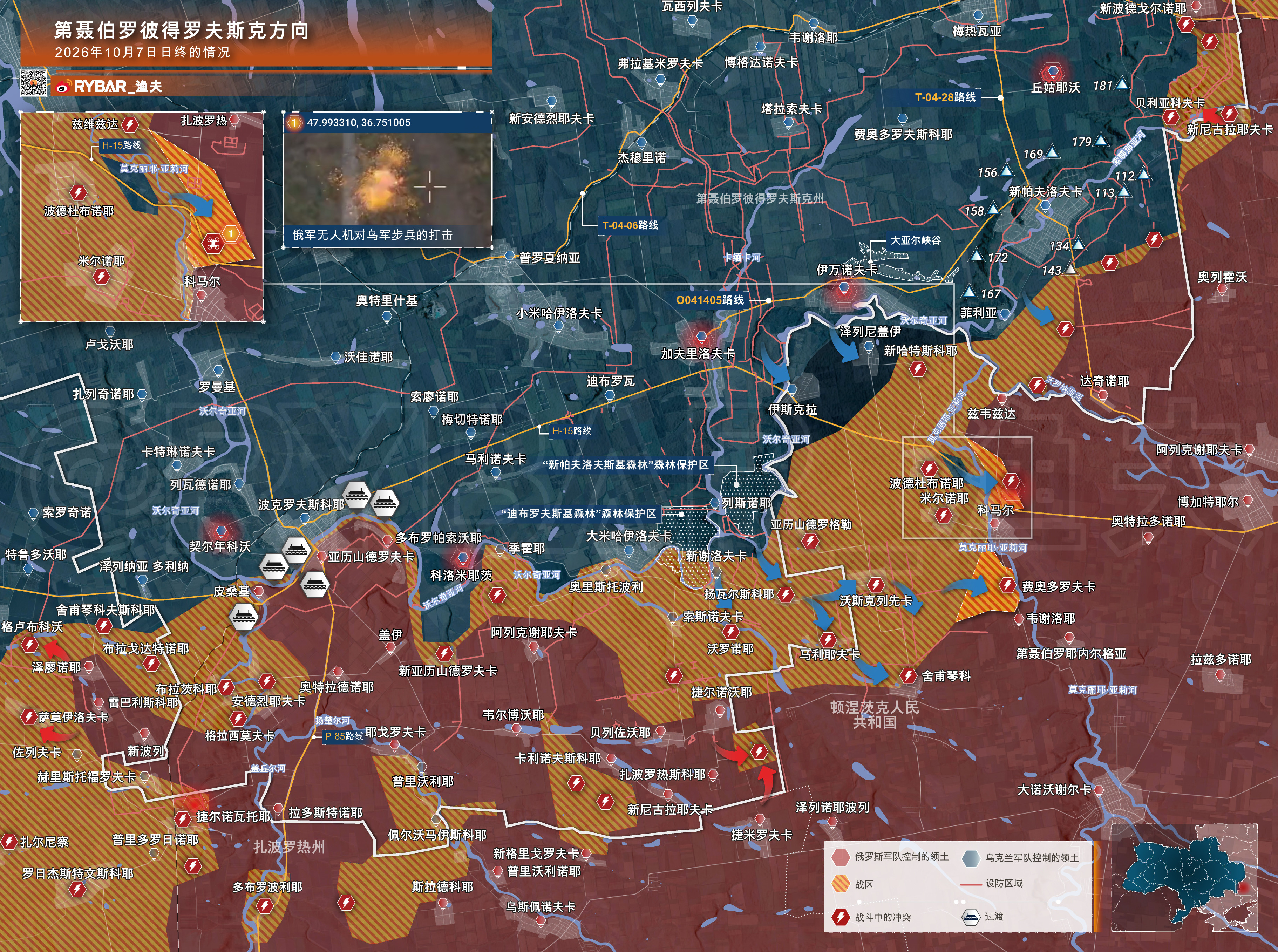
Task: Click the height 181 triangle marker
Action: (1122, 85)
